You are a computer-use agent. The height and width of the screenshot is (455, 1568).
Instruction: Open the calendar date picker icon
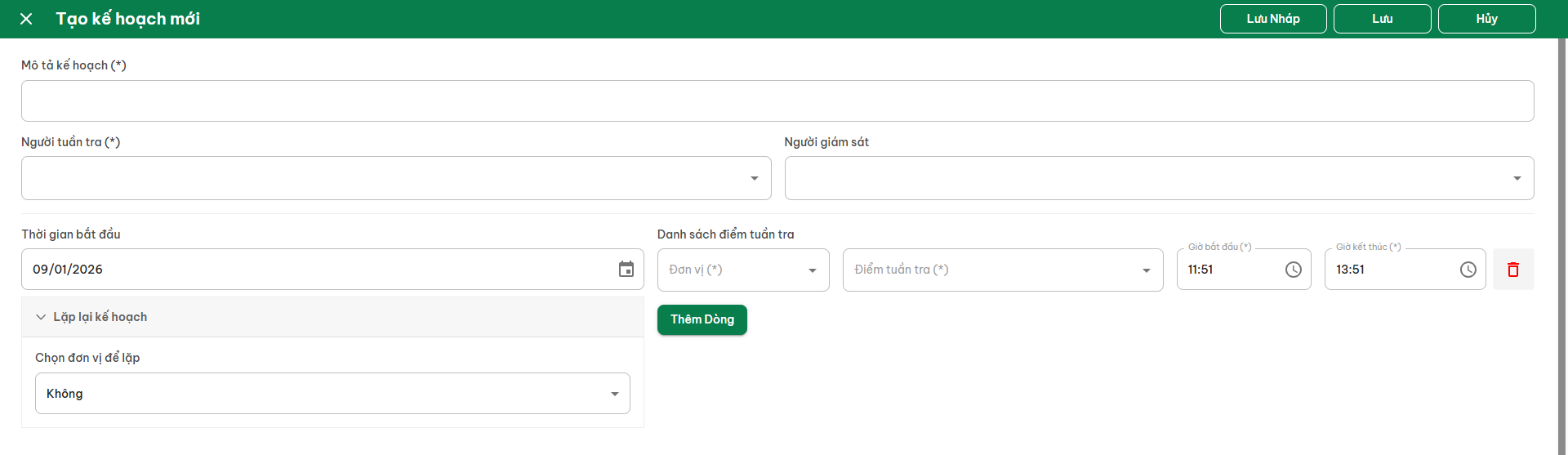tap(626, 270)
